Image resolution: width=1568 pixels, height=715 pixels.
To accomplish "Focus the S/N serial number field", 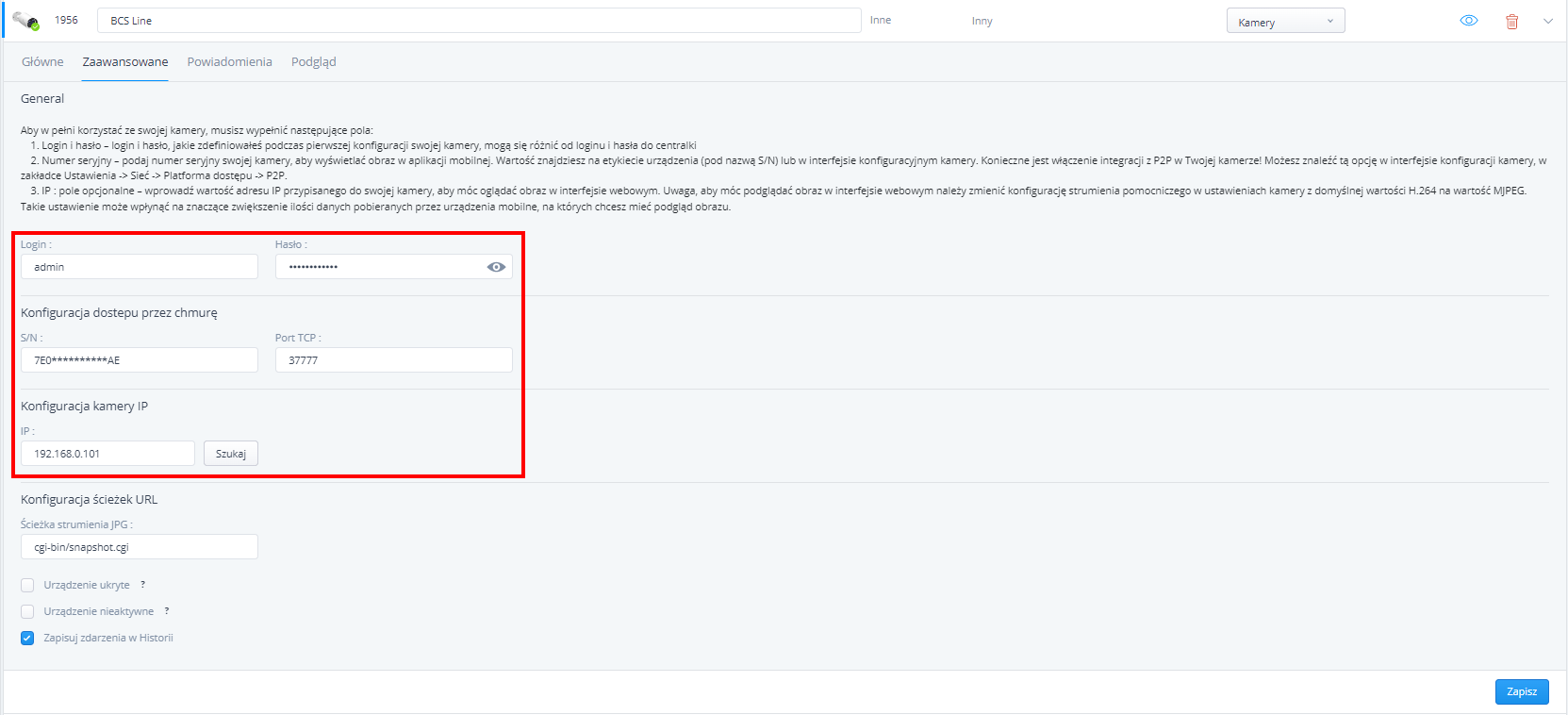I will (x=139, y=360).
